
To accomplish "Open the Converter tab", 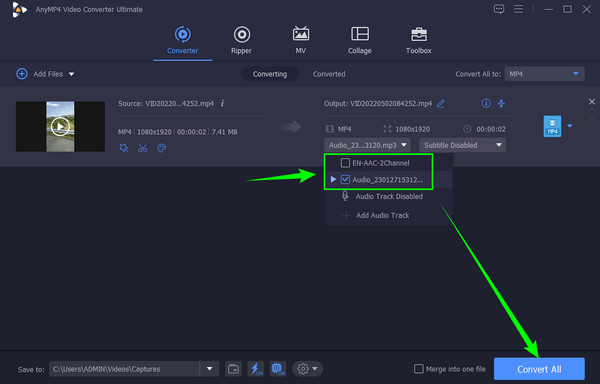I will point(183,40).
